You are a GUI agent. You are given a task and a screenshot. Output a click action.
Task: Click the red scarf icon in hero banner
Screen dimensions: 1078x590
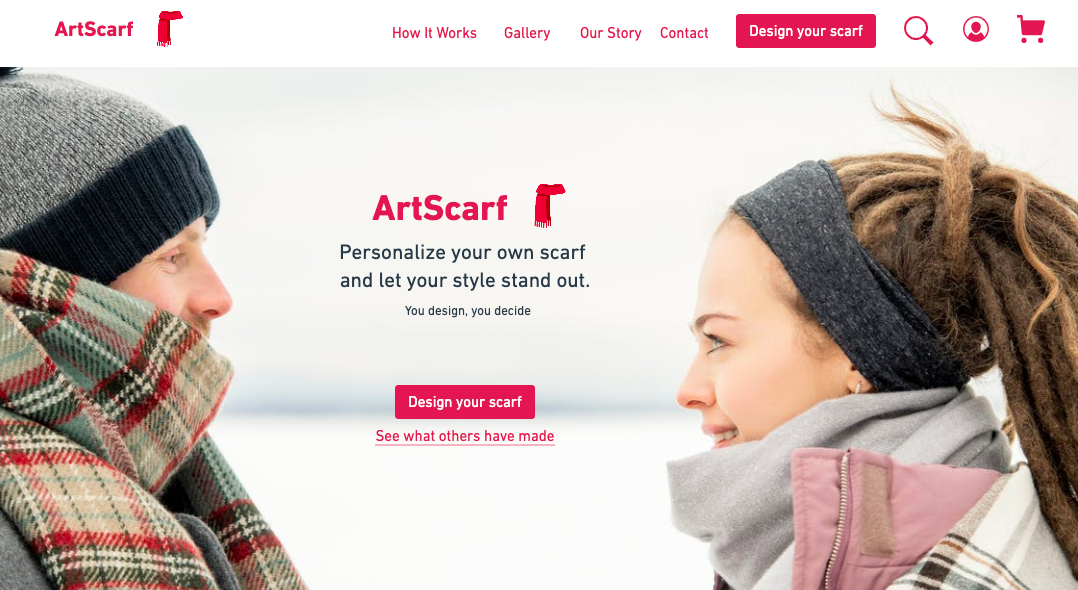pyautogui.click(x=549, y=205)
